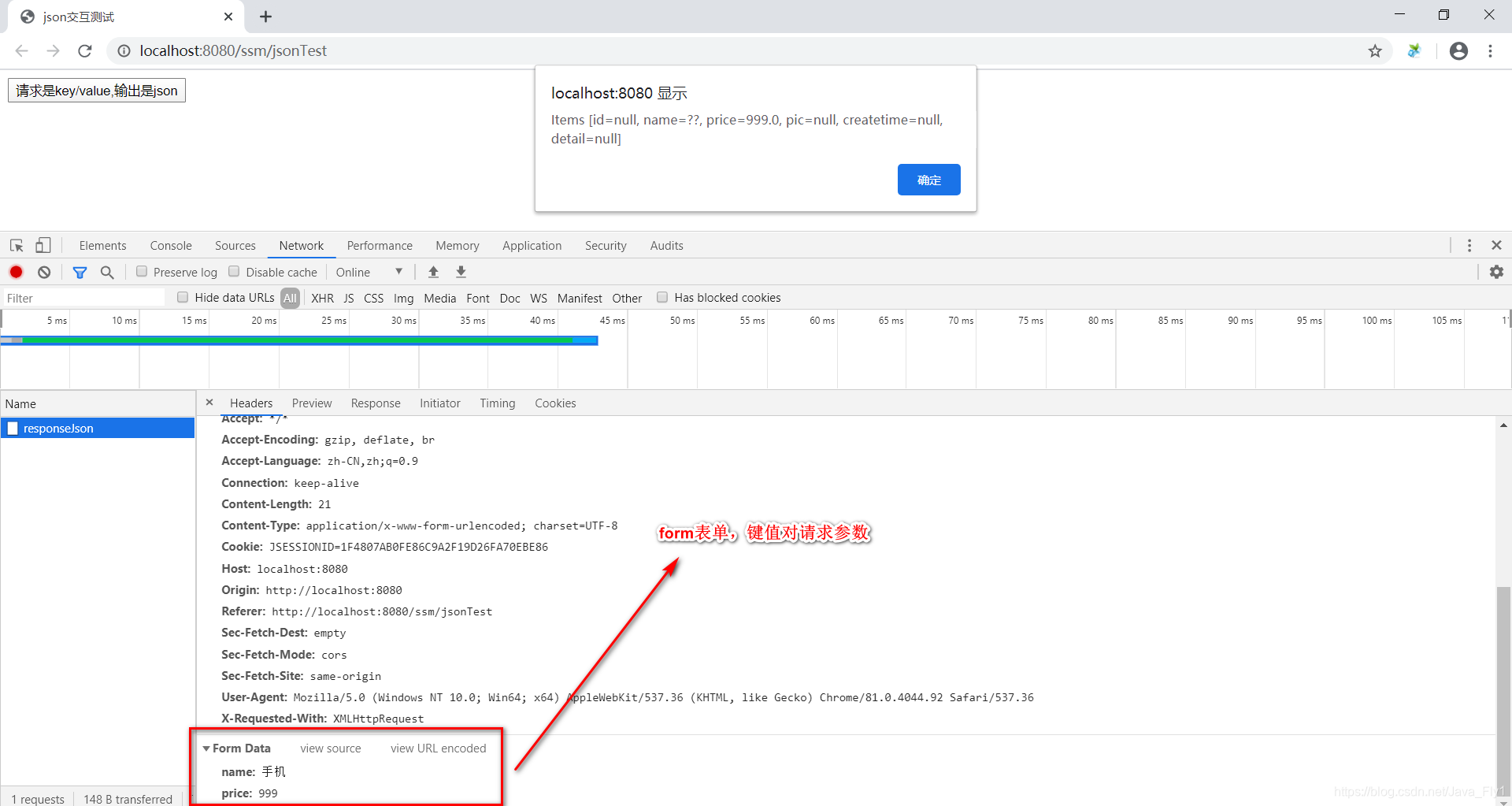
Task: Filter requests by Font
Action: coord(478,298)
